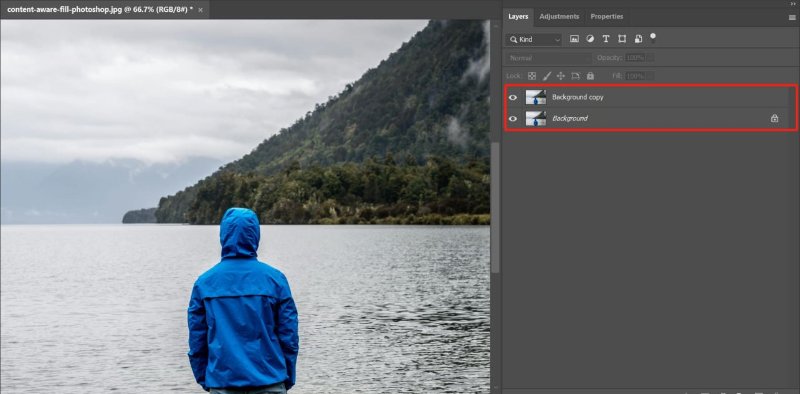Close the content-aware-fill-photoshop.jpg document tab
This screenshot has width=800, height=394.
pos(201,10)
